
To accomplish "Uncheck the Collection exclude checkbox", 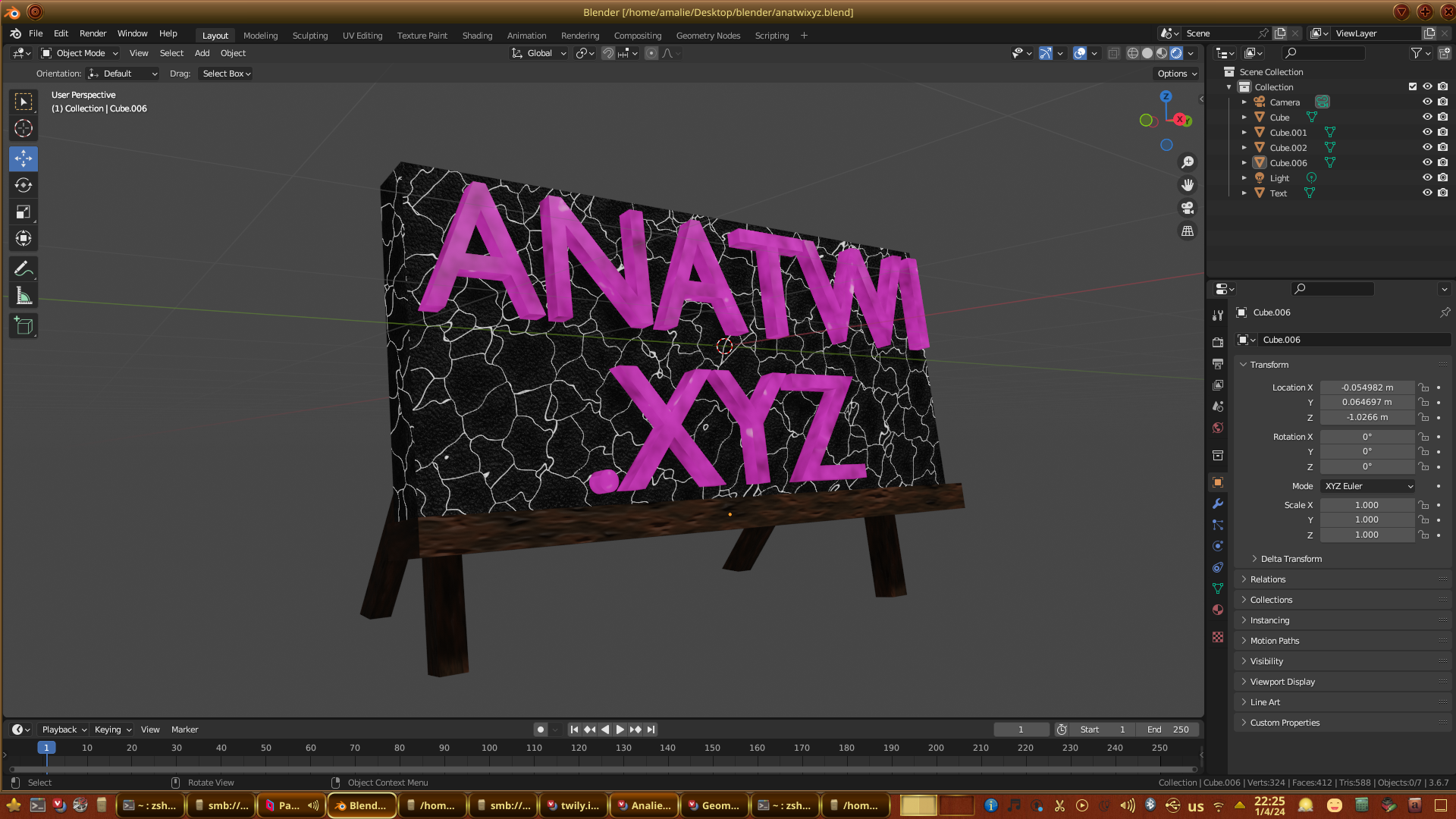I will click(1412, 87).
